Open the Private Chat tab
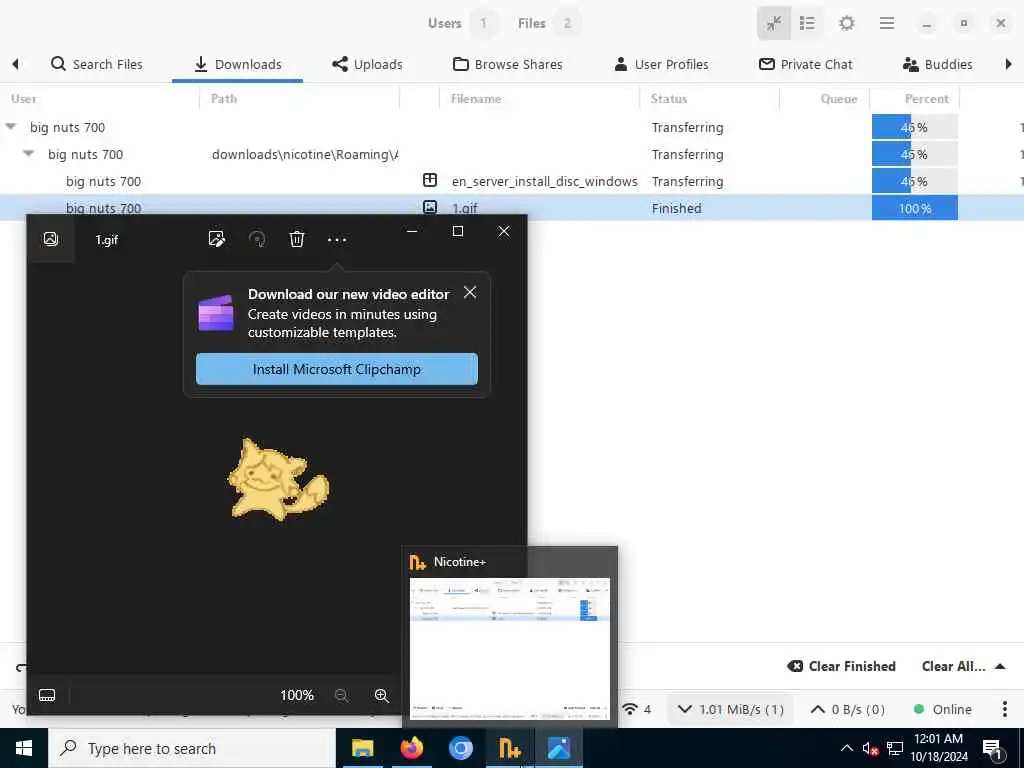 tap(806, 64)
